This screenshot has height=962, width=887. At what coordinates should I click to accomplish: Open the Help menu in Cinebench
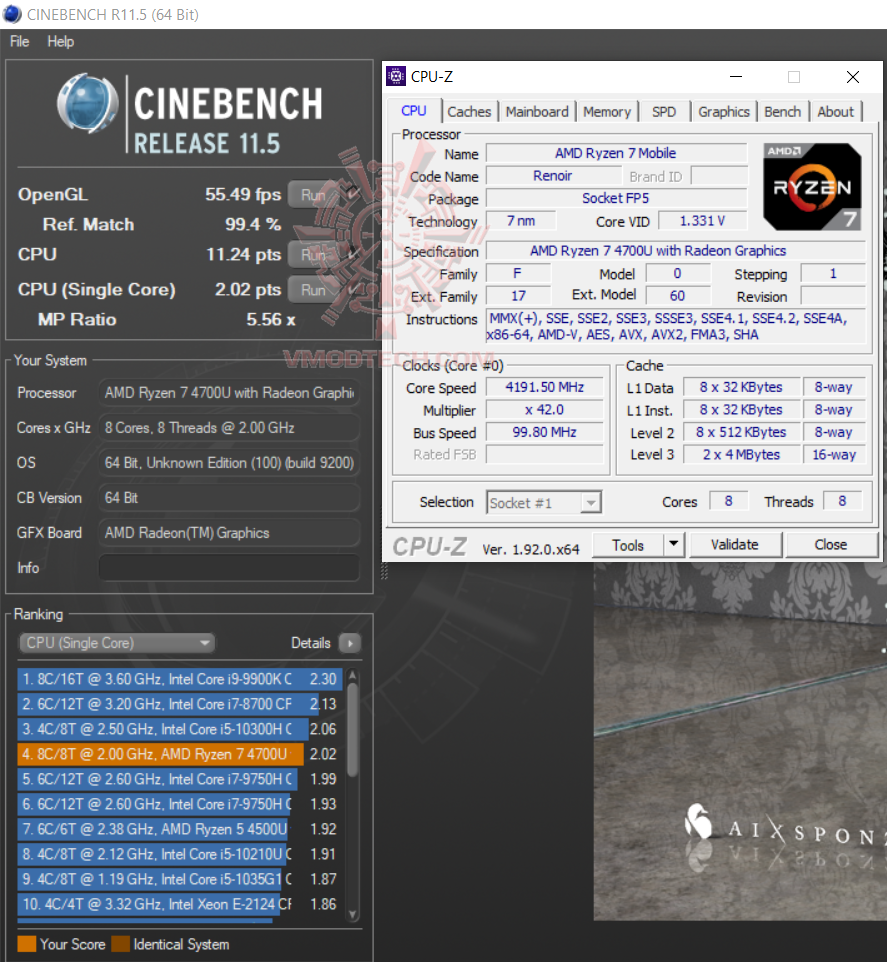pyautogui.click(x=60, y=42)
